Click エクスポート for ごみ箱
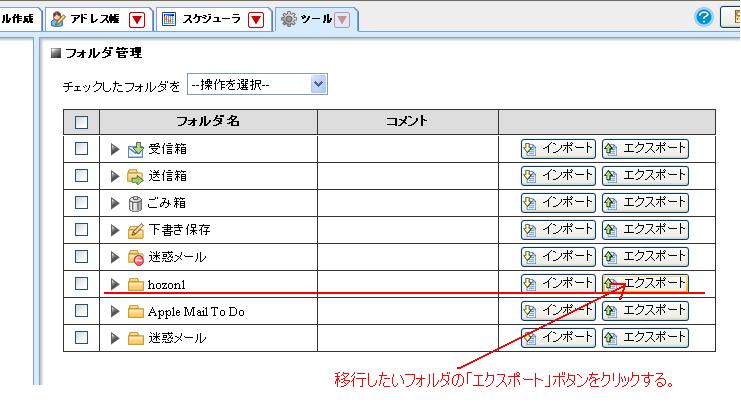Image resolution: width=741 pixels, height=412 pixels. (x=645, y=203)
